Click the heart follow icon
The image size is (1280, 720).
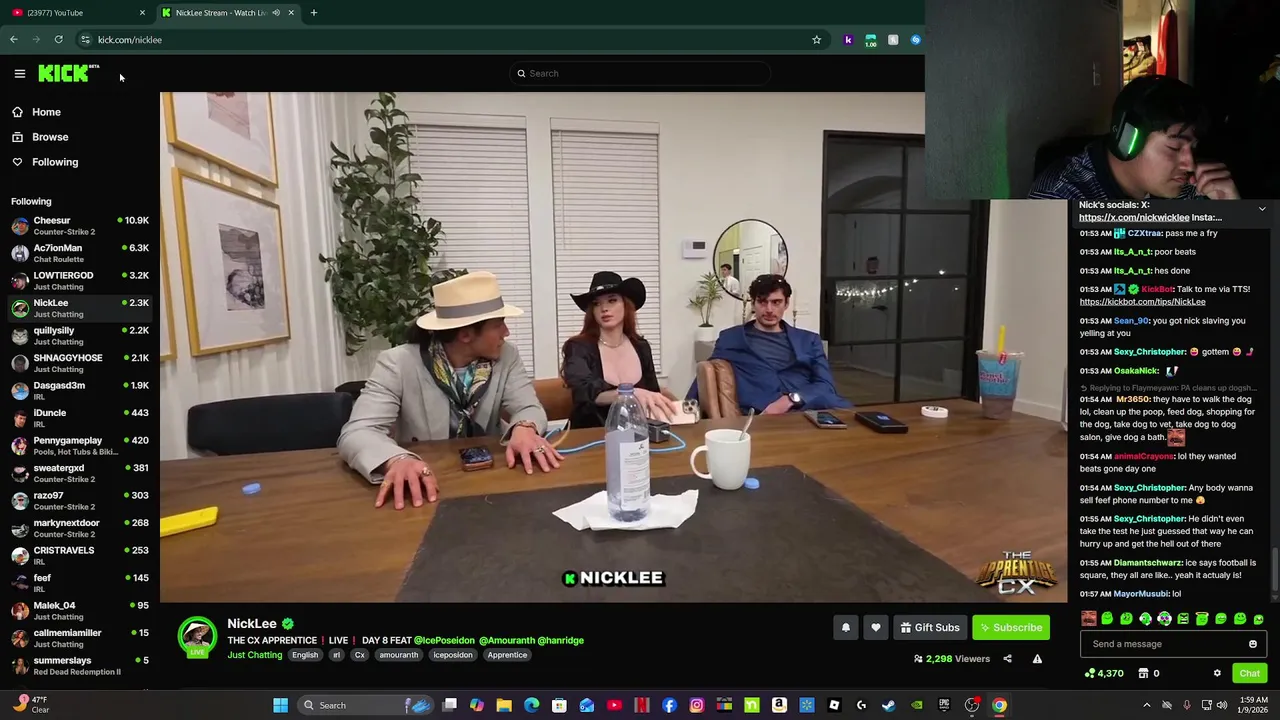[x=876, y=627]
